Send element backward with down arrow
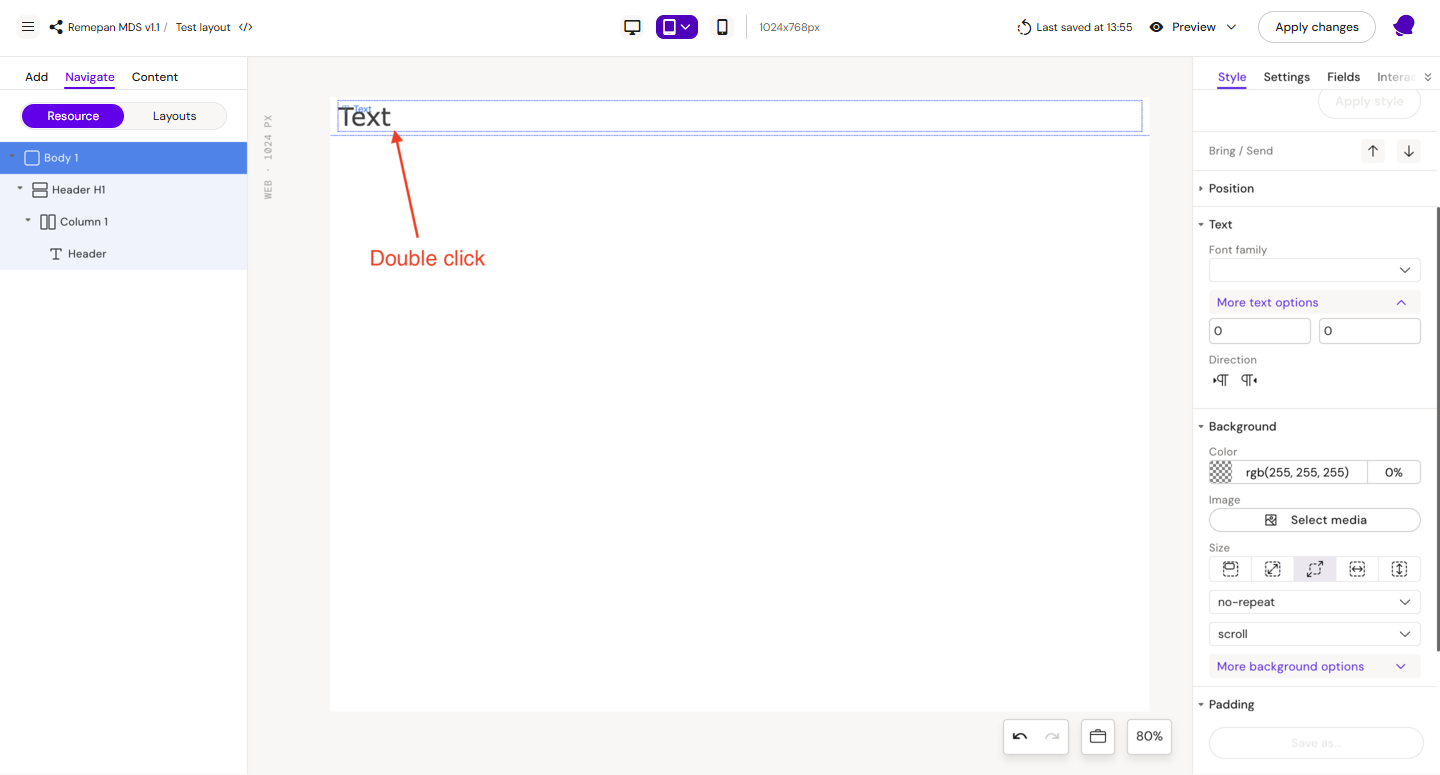 click(x=1409, y=151)
